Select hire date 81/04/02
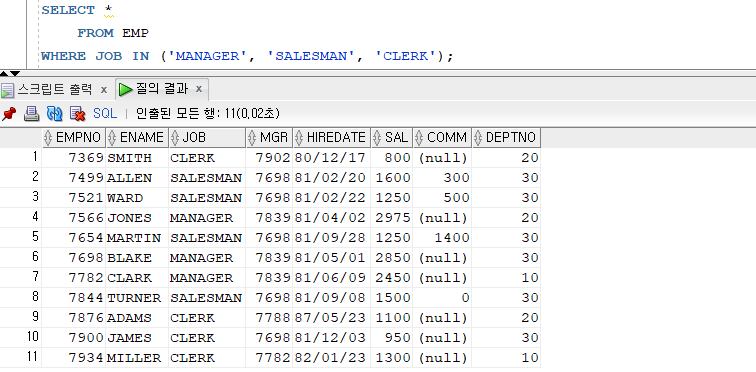 331,218
